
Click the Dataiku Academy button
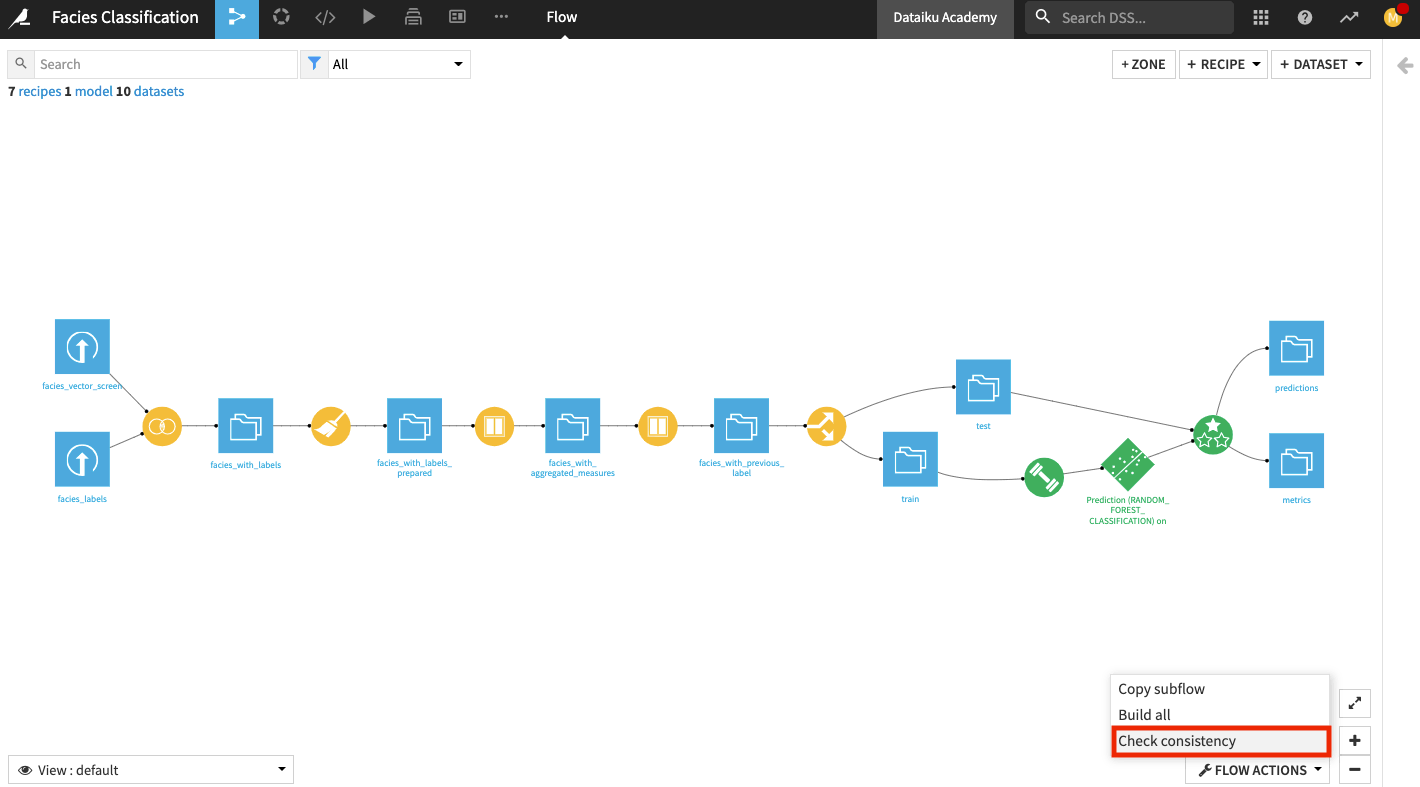pyautogui.click(x=945, y=17)
